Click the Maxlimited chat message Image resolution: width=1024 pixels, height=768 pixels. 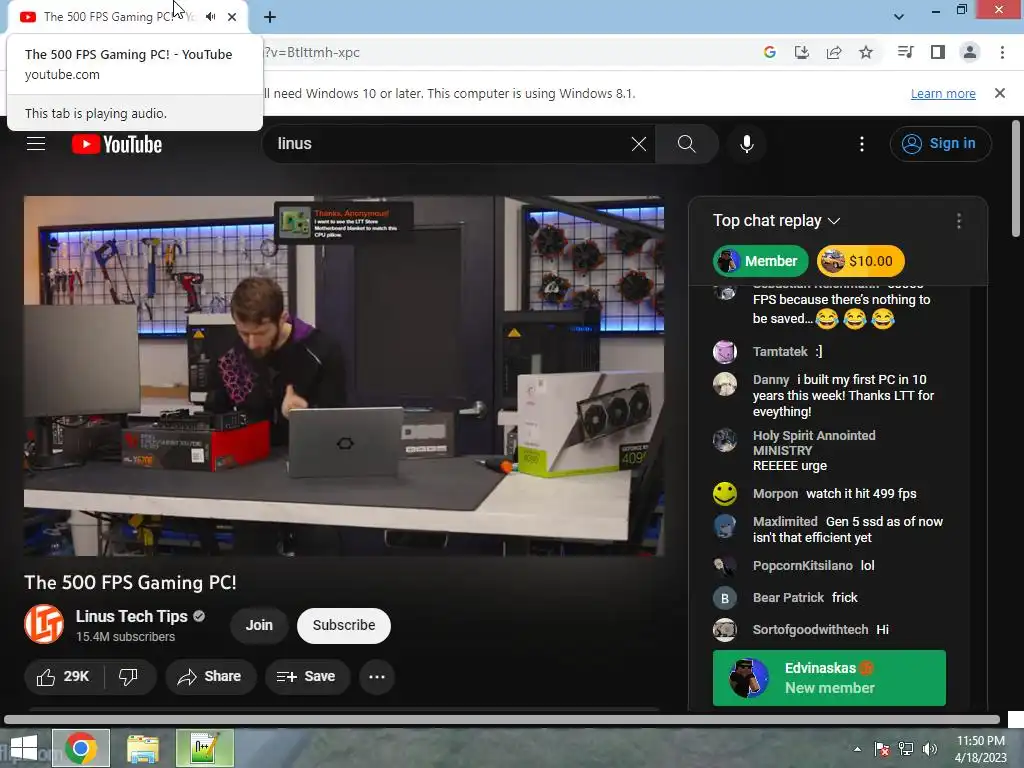pyautogui.click(x=829, y=530)
